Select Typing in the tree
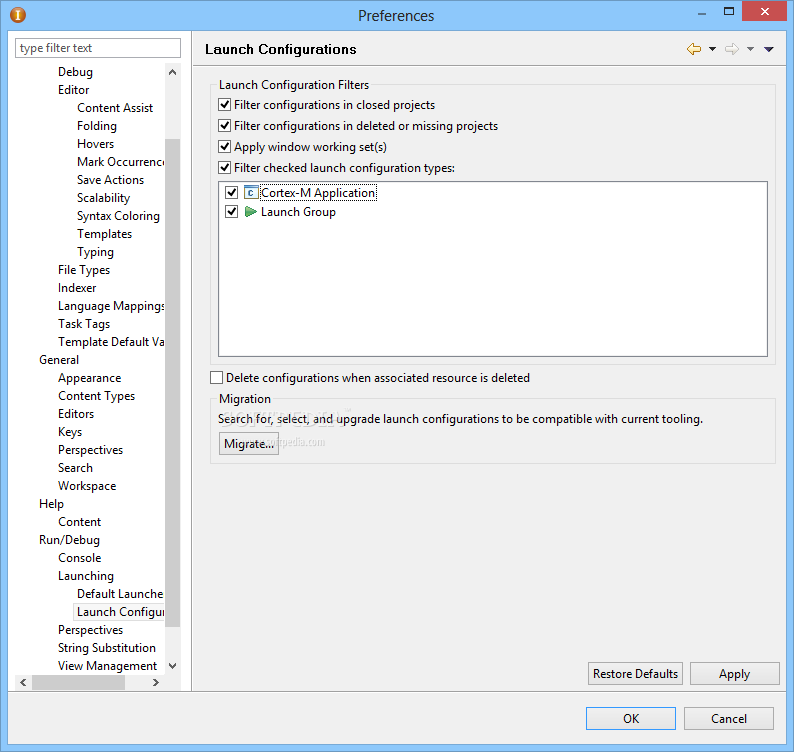 coord(95,252)
